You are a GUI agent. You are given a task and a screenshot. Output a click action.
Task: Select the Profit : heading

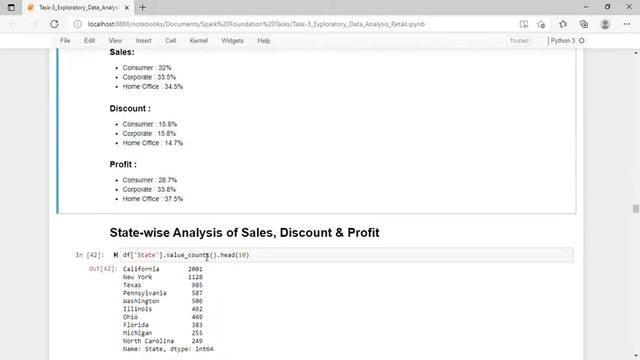[x=123, y=164]
